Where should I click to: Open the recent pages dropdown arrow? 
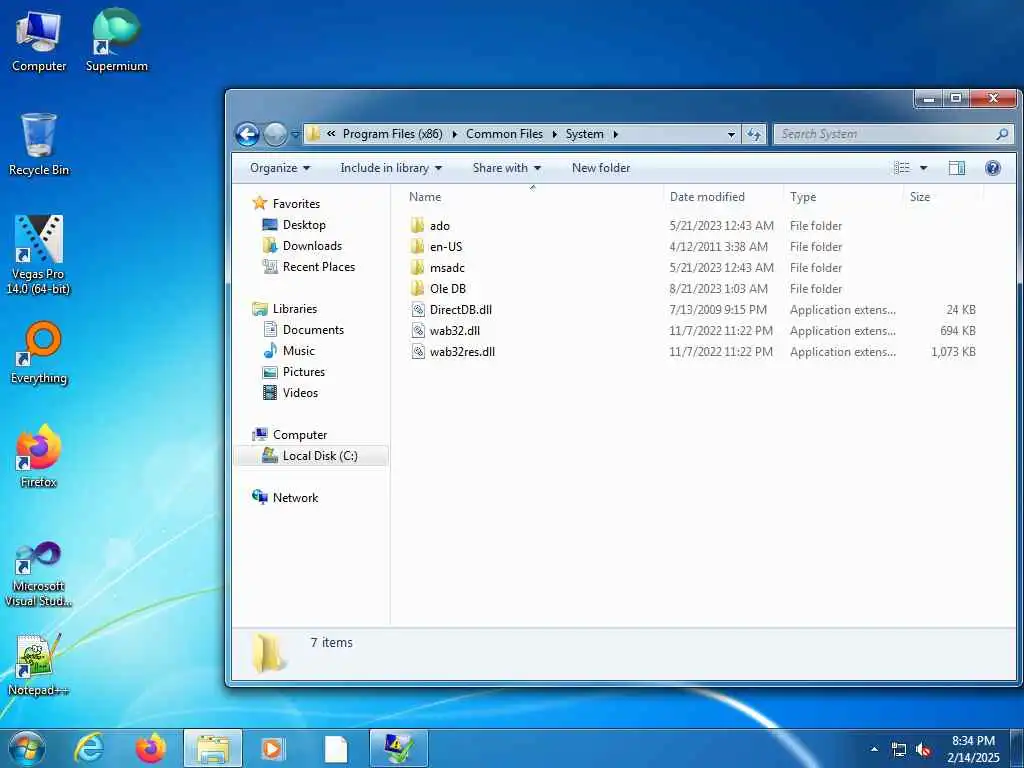[295, 135]
